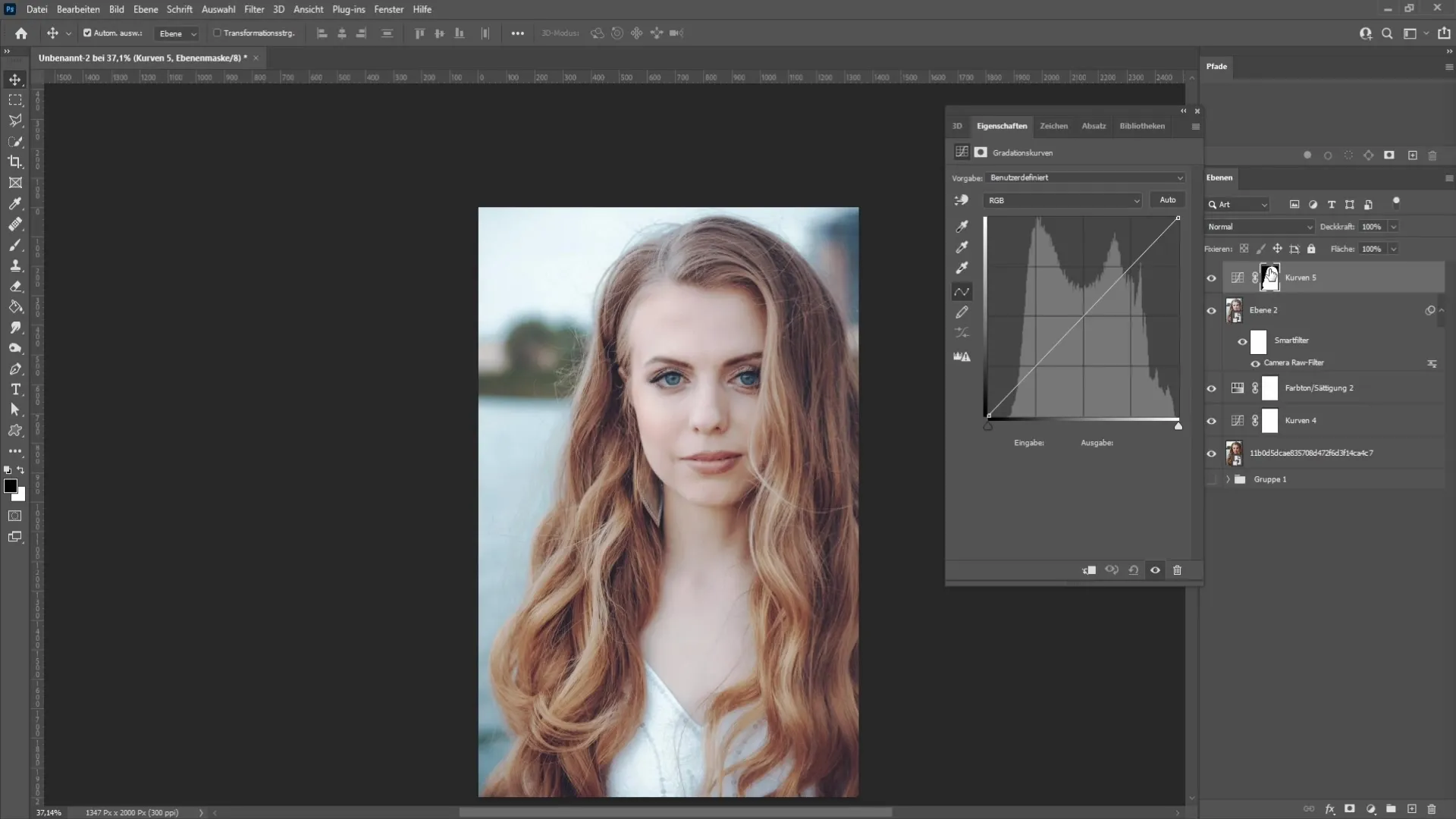Click the reset Curves adjustment button

pos(1133,570)
